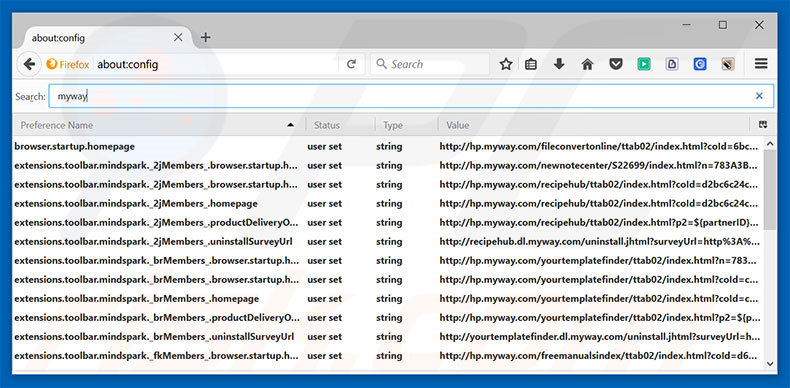Click the green play extension icon

(x=643, y=64)
